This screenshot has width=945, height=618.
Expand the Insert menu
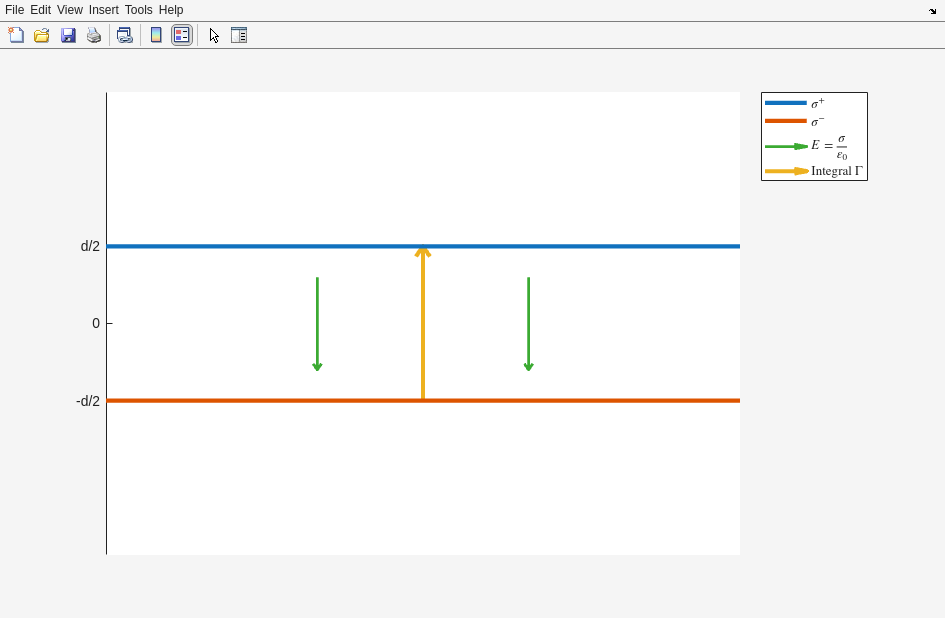coord(103,10)
